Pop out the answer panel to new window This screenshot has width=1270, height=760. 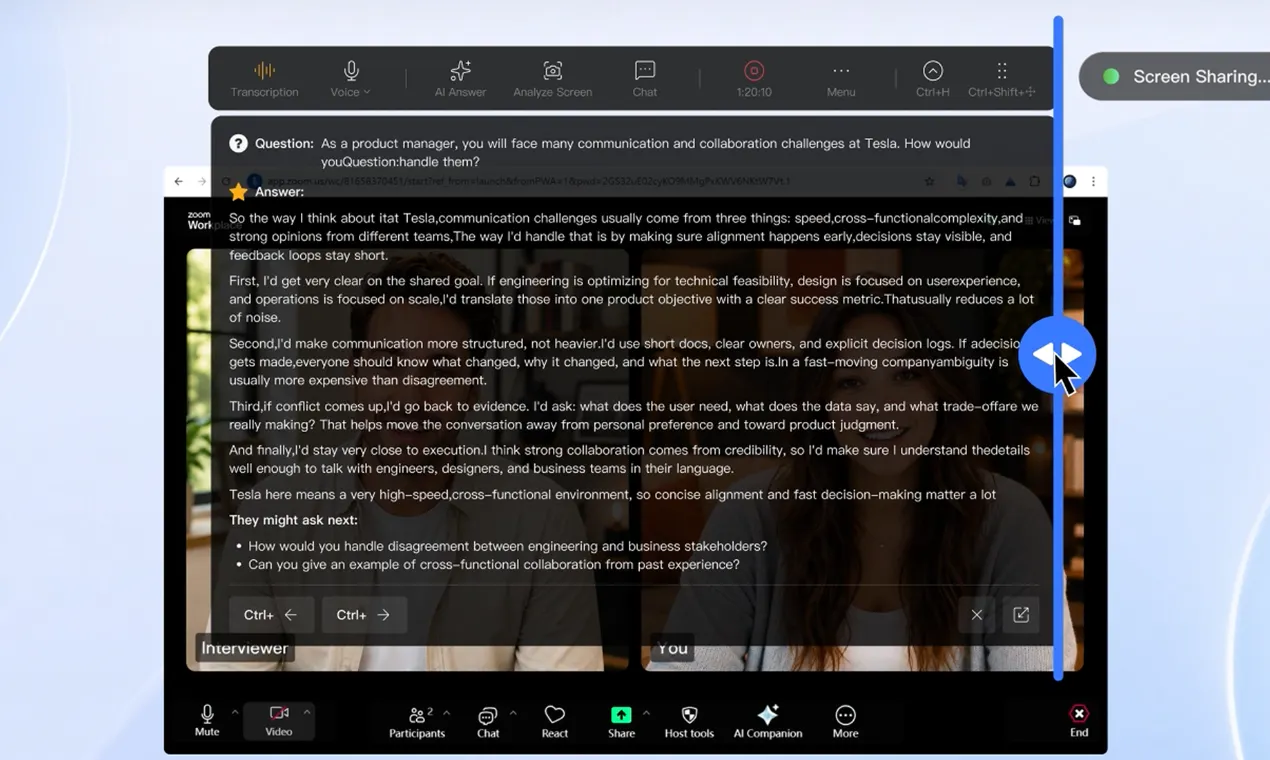[1021, 615]
